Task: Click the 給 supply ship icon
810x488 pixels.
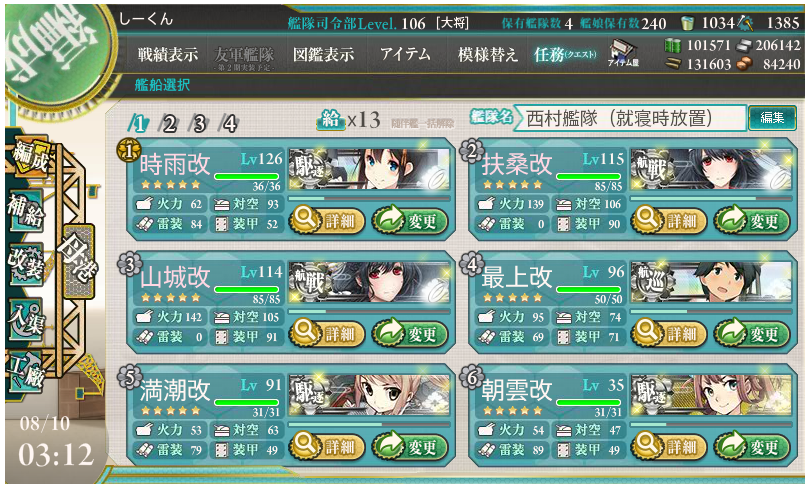Action: tap(331, 120)
